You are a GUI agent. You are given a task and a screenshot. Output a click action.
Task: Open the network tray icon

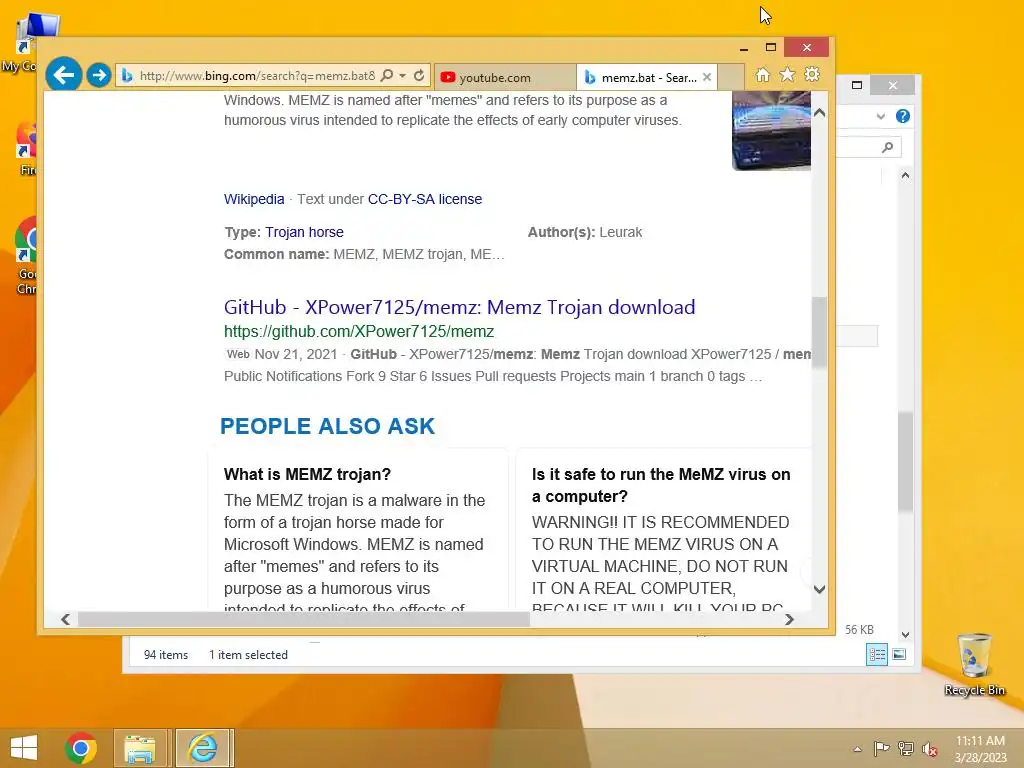[x=905, y=748]
